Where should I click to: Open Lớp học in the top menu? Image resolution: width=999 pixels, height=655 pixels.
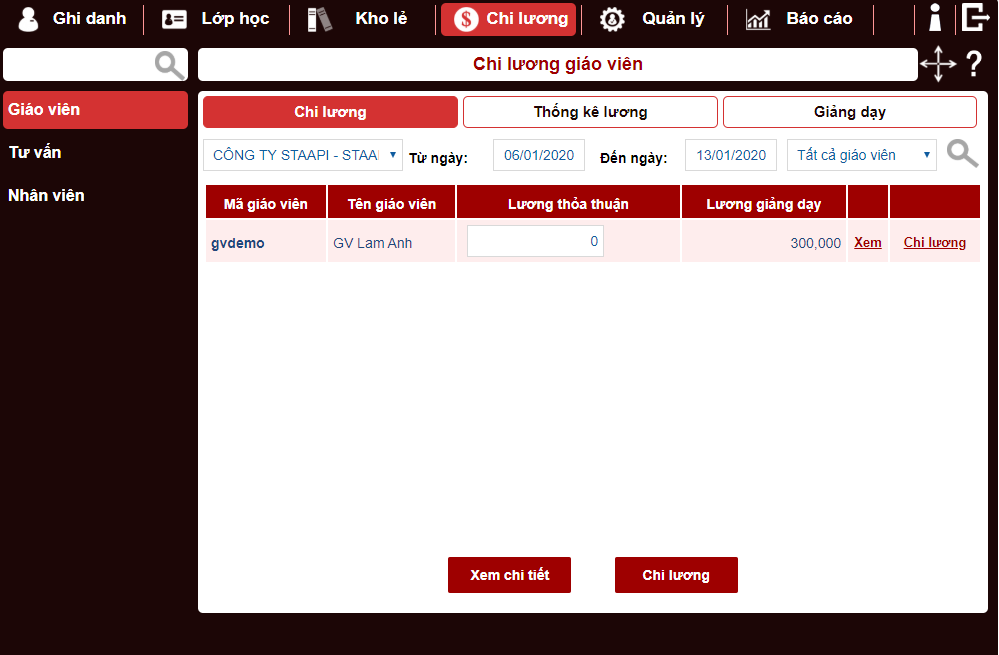click(x=216, y=19)
